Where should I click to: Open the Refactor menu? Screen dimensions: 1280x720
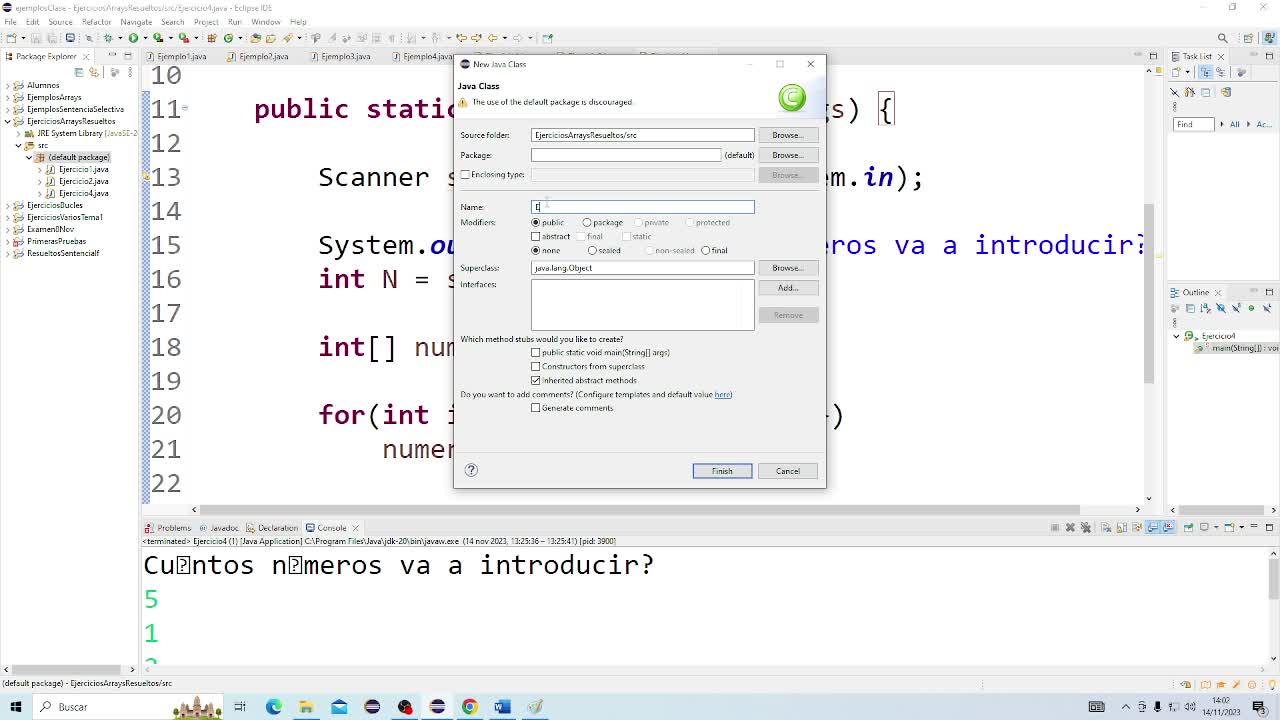[96, 21]
